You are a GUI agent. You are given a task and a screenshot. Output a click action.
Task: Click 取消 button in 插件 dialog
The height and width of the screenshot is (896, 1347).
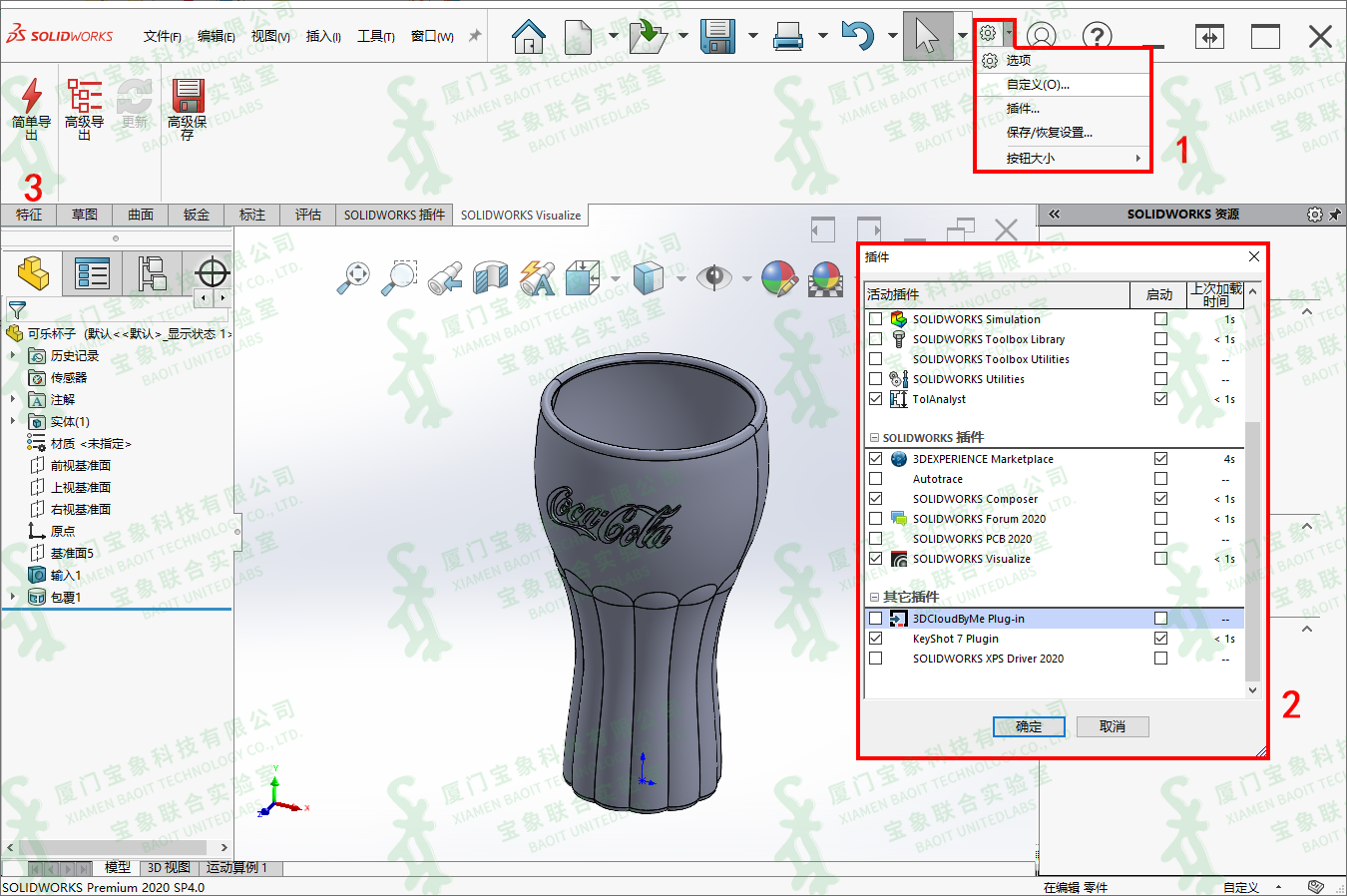click(1113, 726)
